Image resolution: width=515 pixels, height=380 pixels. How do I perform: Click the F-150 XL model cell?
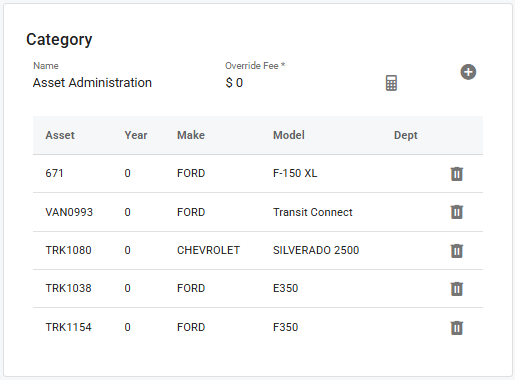coord(295,173)
